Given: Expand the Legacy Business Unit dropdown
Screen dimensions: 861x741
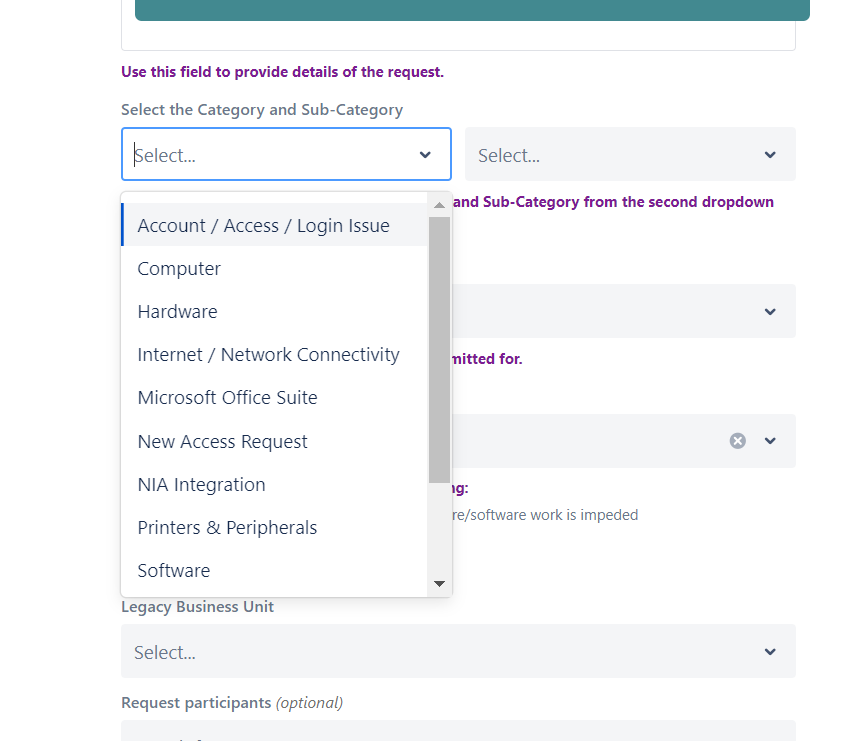Looking at the screenshot, I should 458,651.
